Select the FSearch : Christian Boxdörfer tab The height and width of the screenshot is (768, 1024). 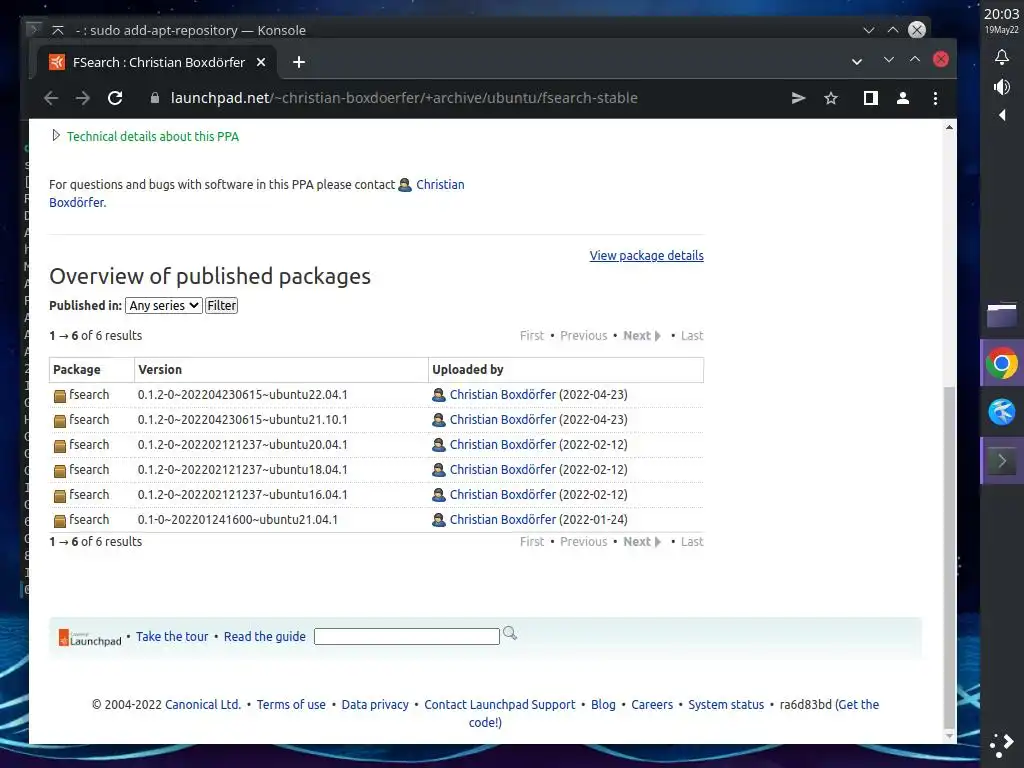155,62
